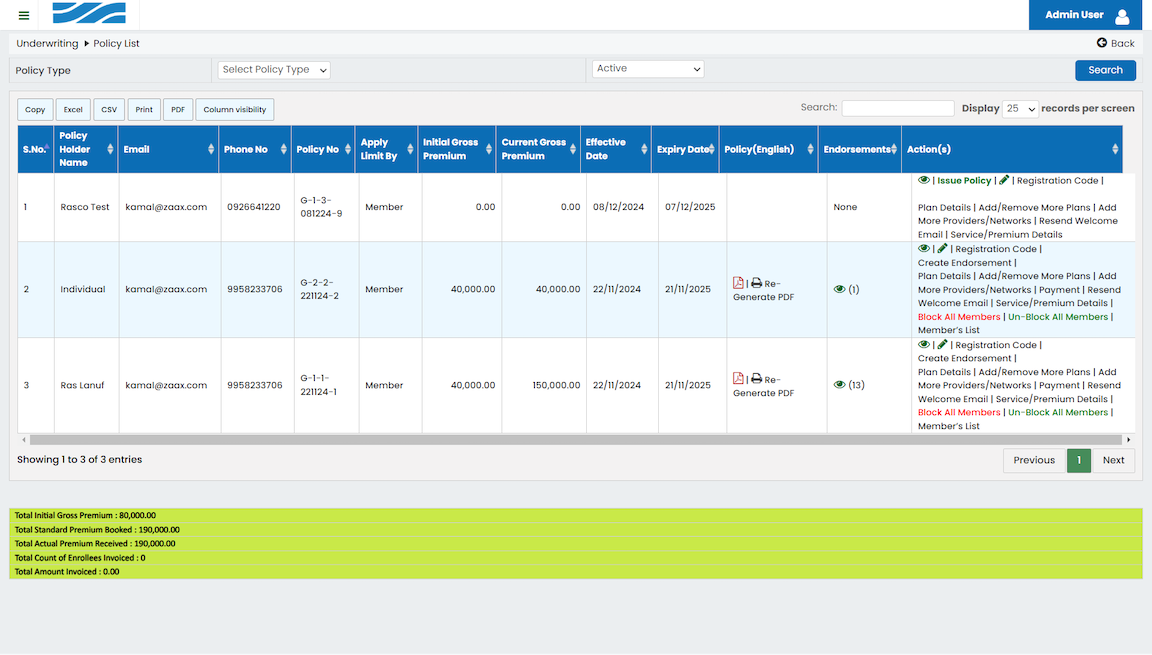View the Individual policy's endorsements eye icon
The width and height of the screenshot is (1152, 655).
point(839,289)
